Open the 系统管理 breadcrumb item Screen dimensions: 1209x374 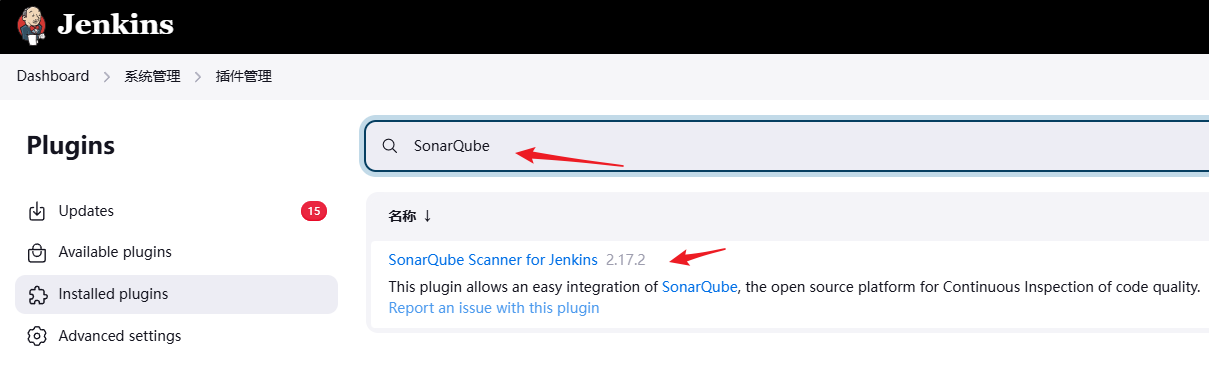(x=153, y=76)
